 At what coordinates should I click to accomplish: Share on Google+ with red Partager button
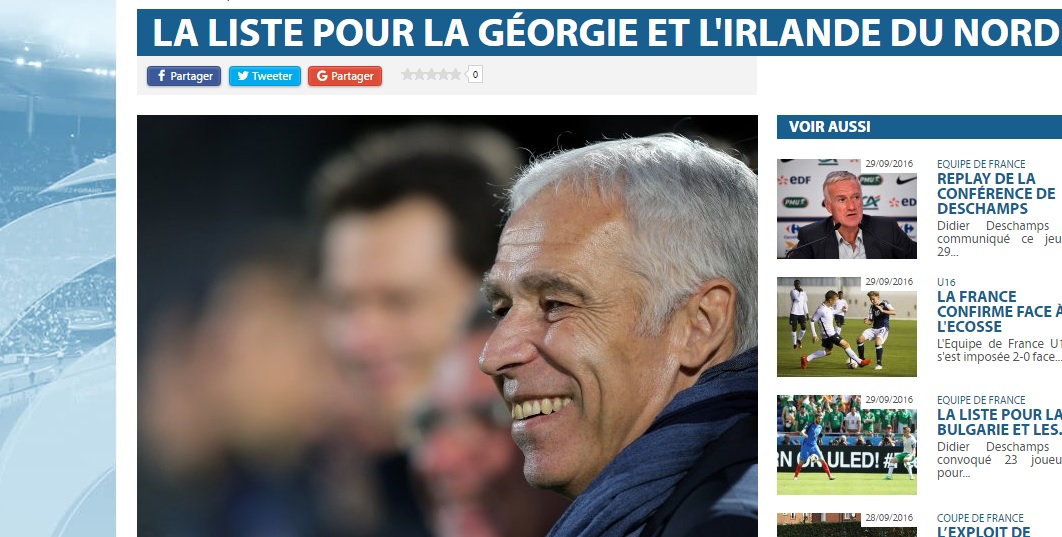click(x=345, y=76)
